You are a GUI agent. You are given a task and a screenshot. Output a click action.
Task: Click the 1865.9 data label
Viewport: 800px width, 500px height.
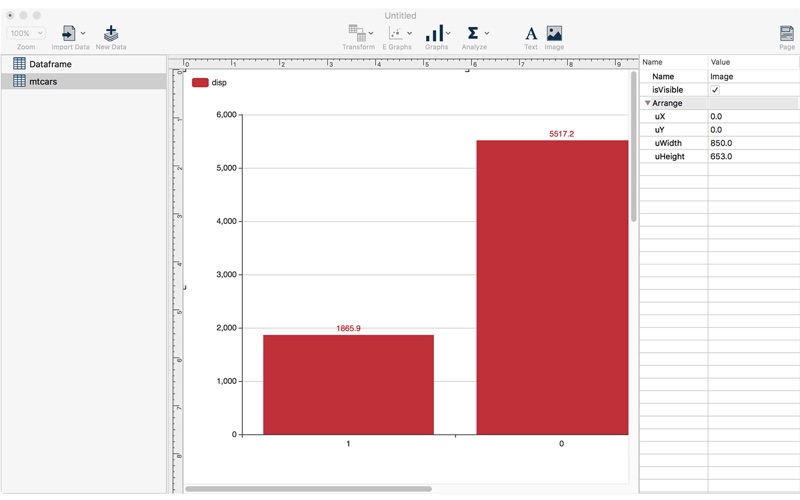348,328
